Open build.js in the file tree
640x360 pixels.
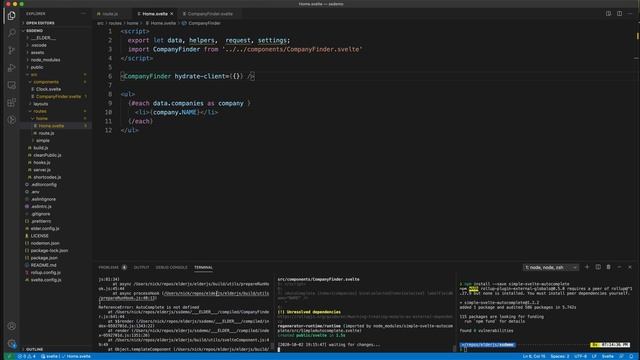click(40, 148)
